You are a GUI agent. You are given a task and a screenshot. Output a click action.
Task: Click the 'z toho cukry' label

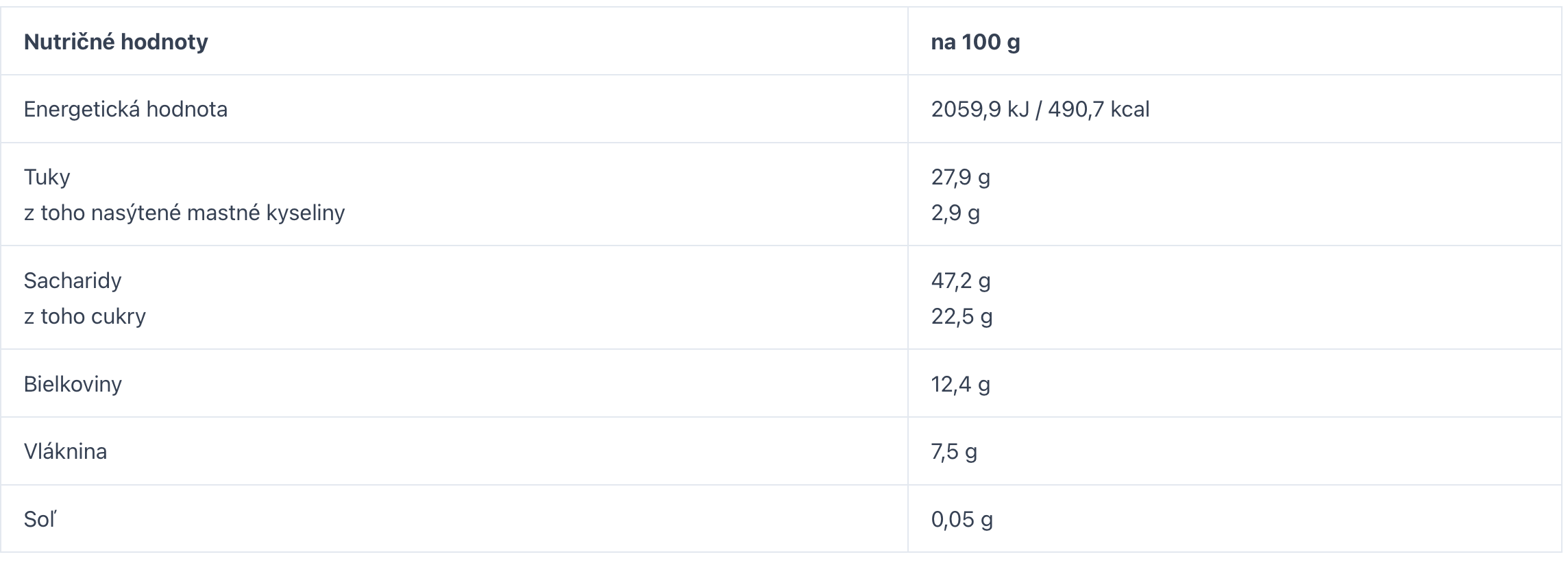point(85,316)
